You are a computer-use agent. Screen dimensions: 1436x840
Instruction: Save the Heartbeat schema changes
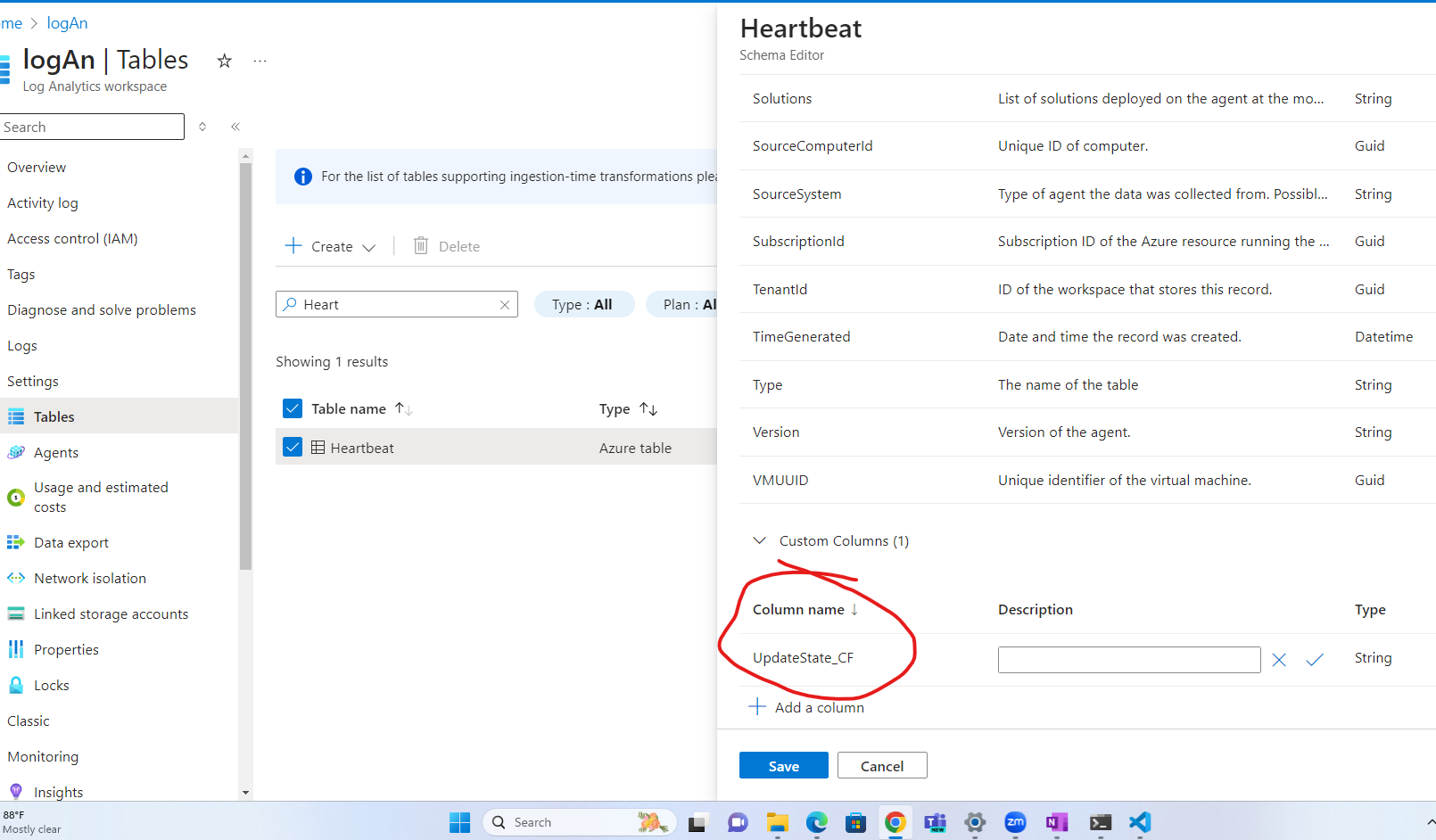point(784,765)
